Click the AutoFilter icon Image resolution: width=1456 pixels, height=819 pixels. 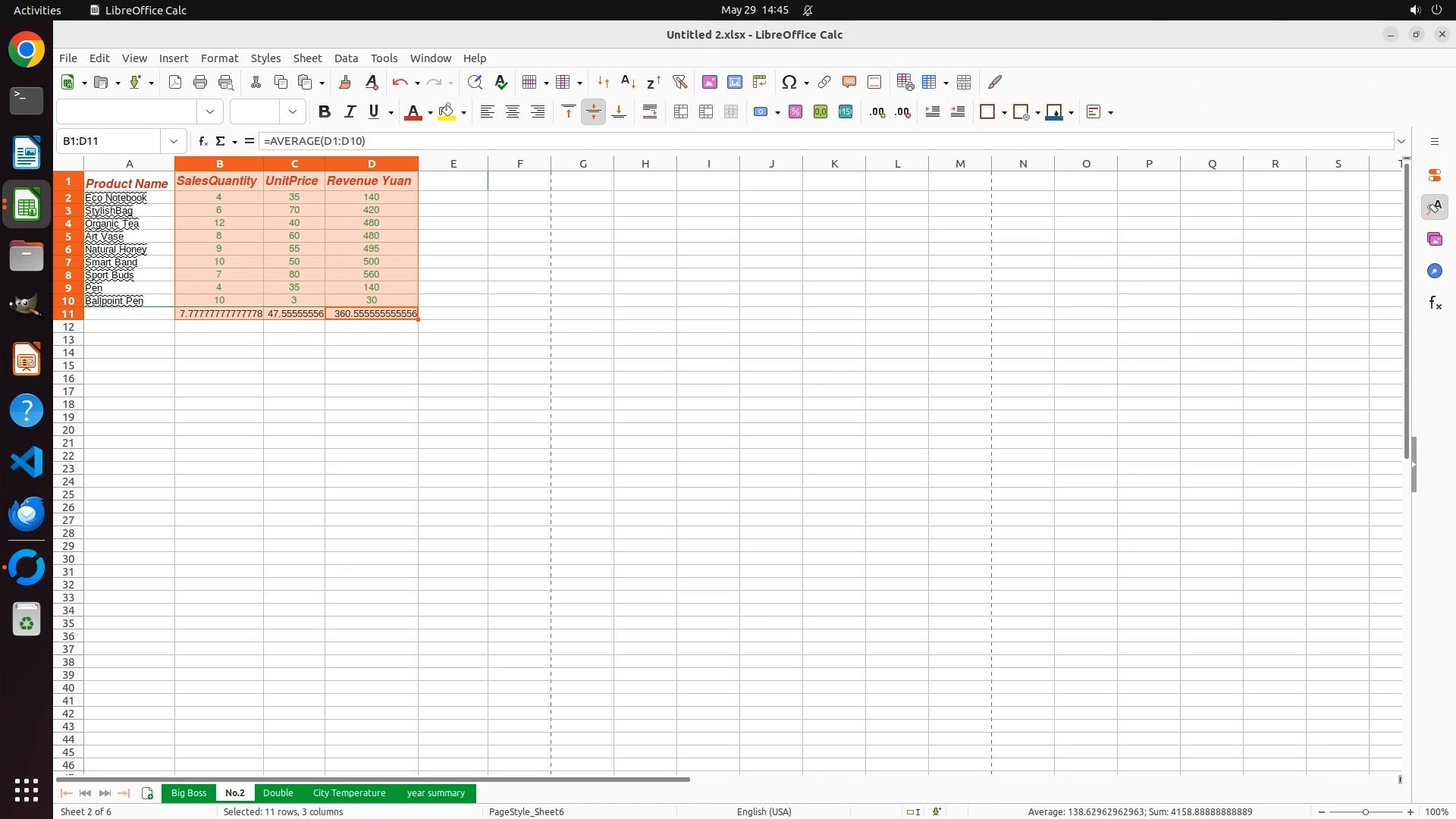tap(679, 82)
